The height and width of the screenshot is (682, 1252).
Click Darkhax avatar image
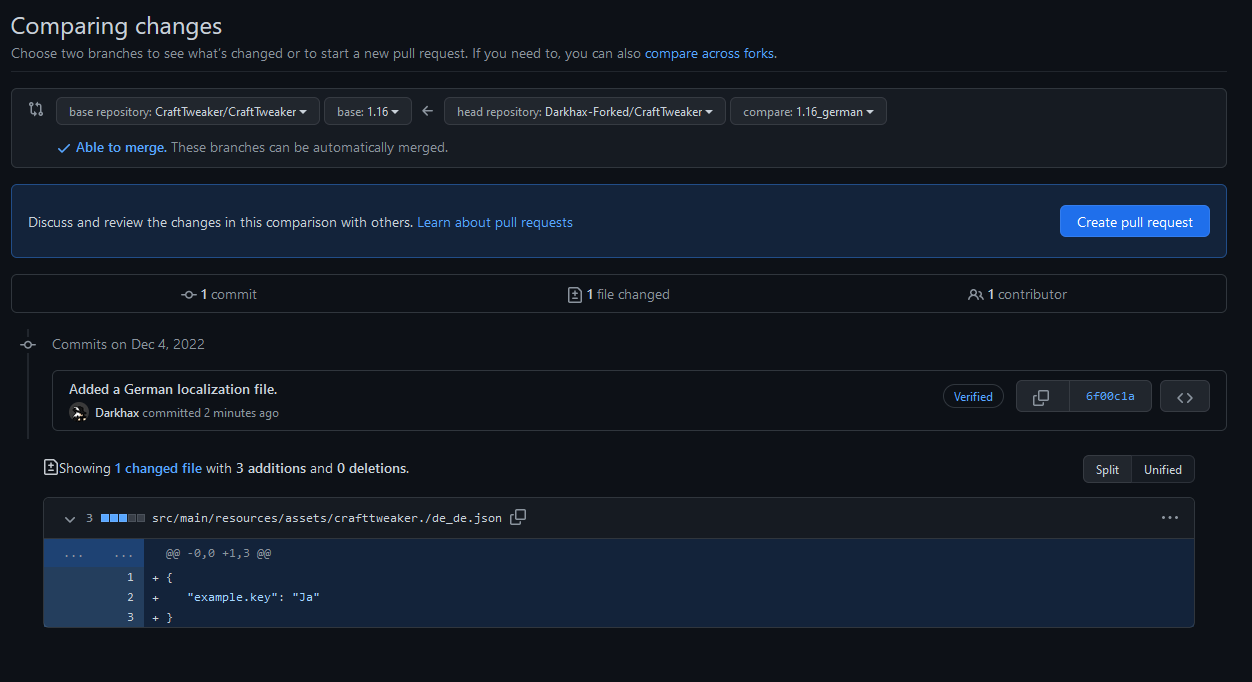(79, 413)
